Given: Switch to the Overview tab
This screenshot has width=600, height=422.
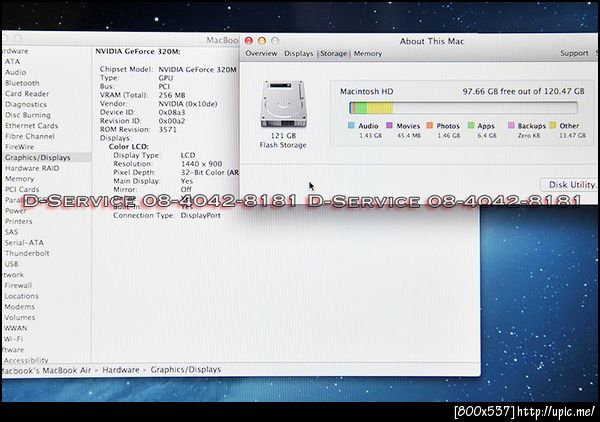Looking at the screenshot, I should click(261, 54).
